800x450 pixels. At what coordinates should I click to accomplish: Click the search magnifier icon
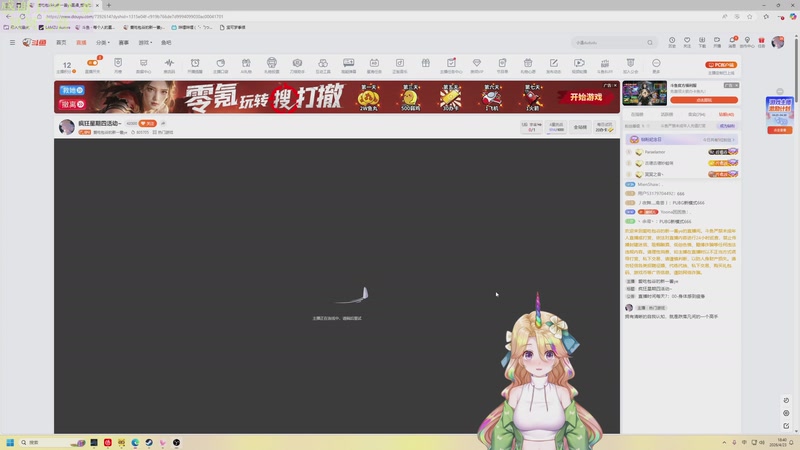click(x=650, y=43)
